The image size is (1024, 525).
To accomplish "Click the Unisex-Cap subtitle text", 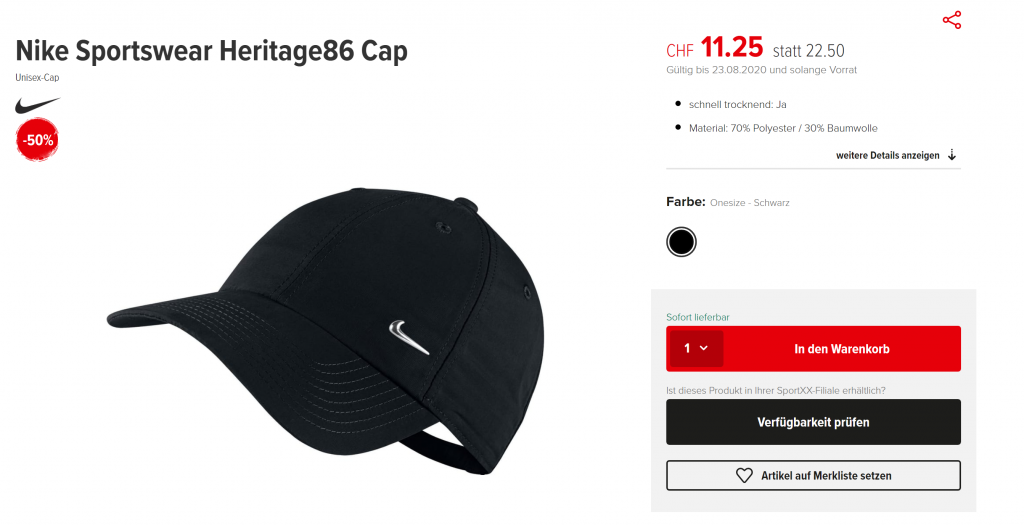I will tap(37, 78).
